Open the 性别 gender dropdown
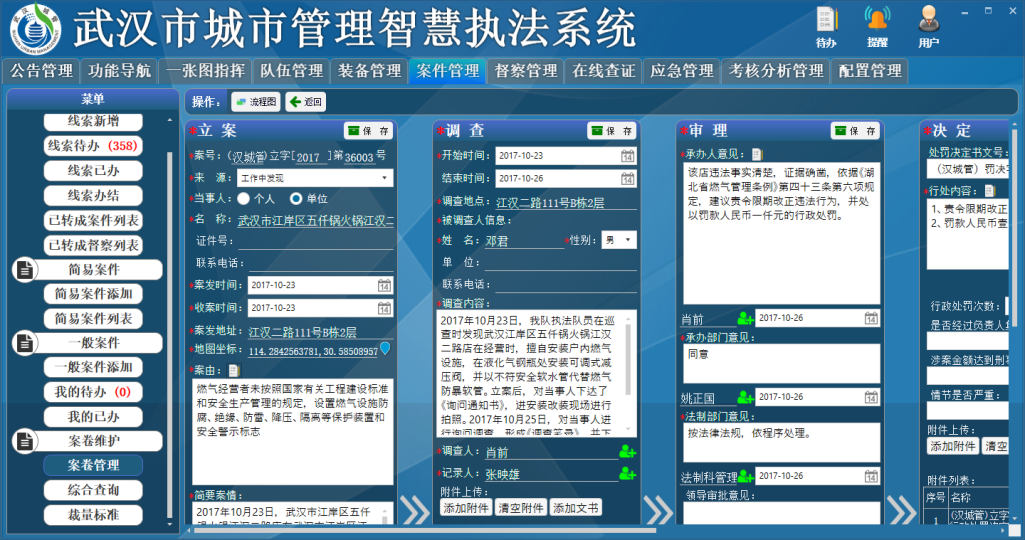This screenshot has width=1025, height=540. (x=618, y=240)
